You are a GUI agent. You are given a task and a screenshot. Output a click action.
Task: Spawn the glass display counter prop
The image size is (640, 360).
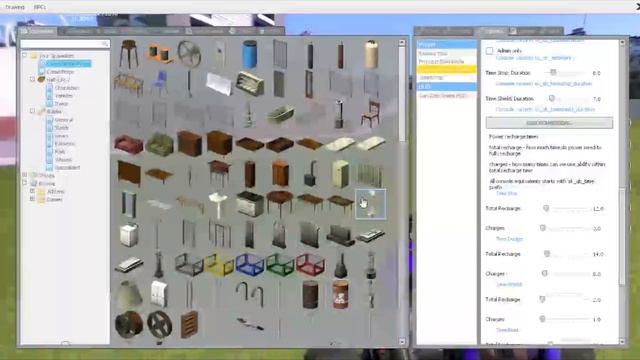[x=249, y=83]
